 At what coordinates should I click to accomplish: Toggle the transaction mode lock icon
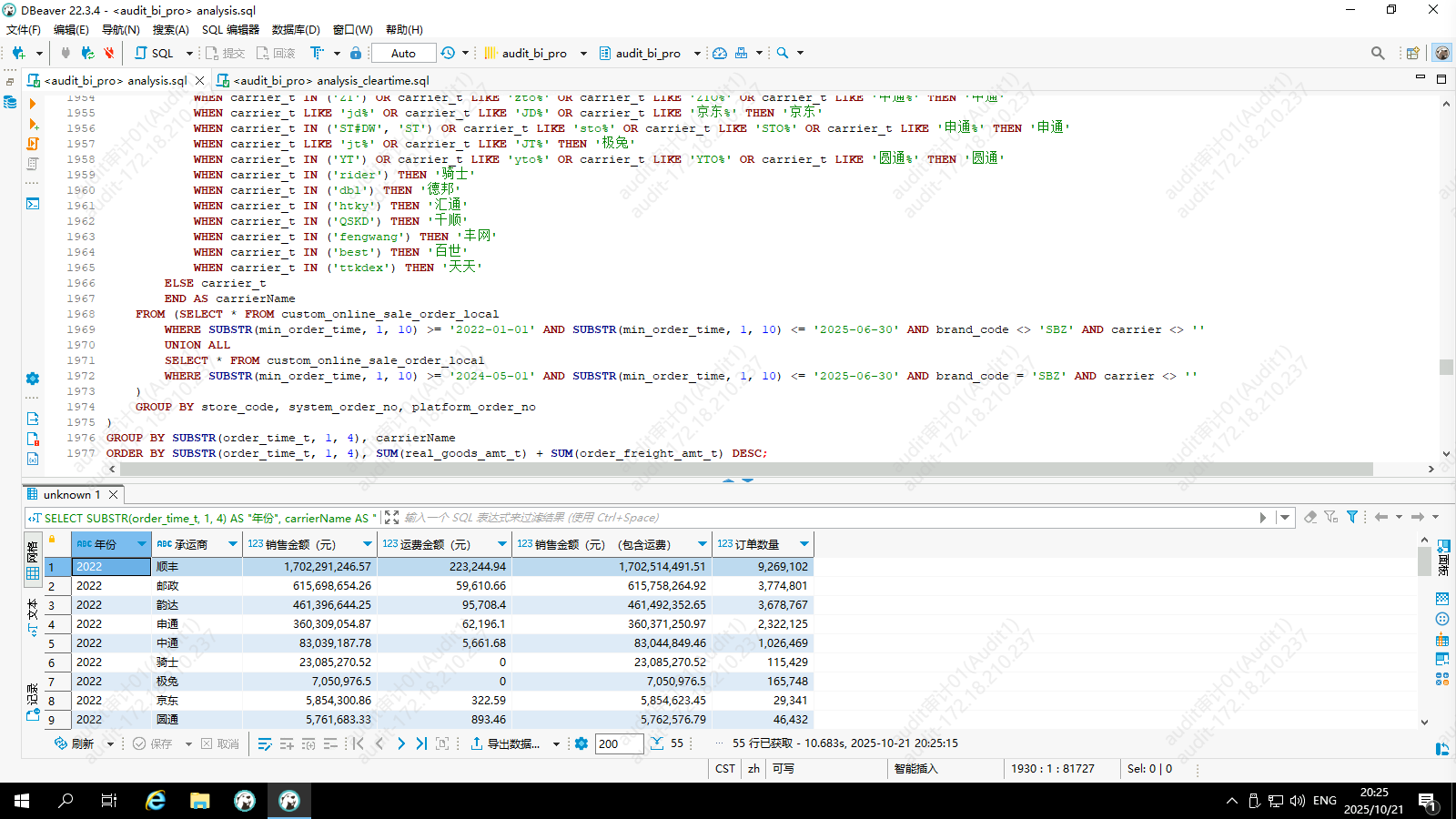click(x=356, y=53)
